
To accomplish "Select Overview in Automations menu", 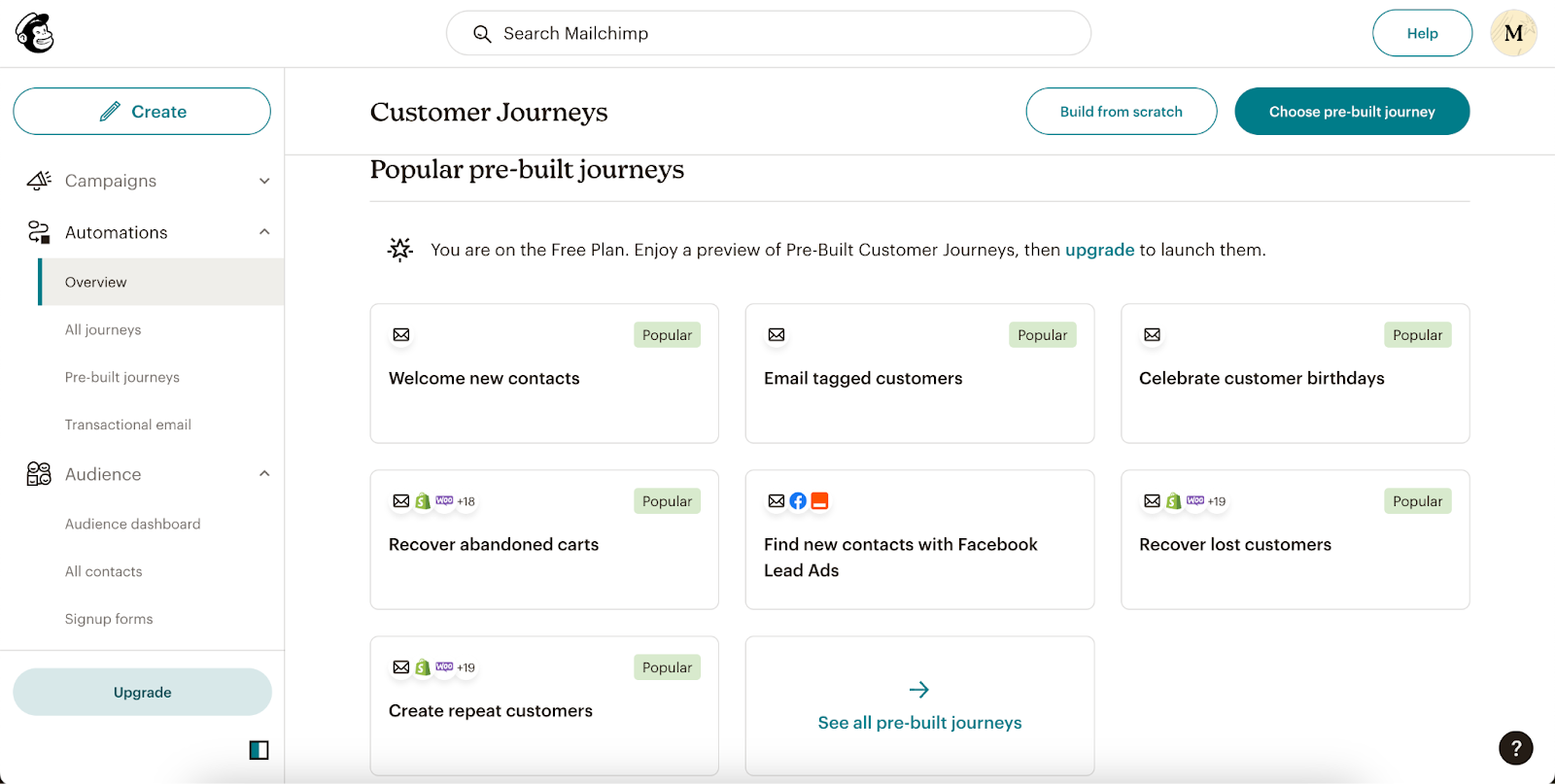I will pos(161,282).
